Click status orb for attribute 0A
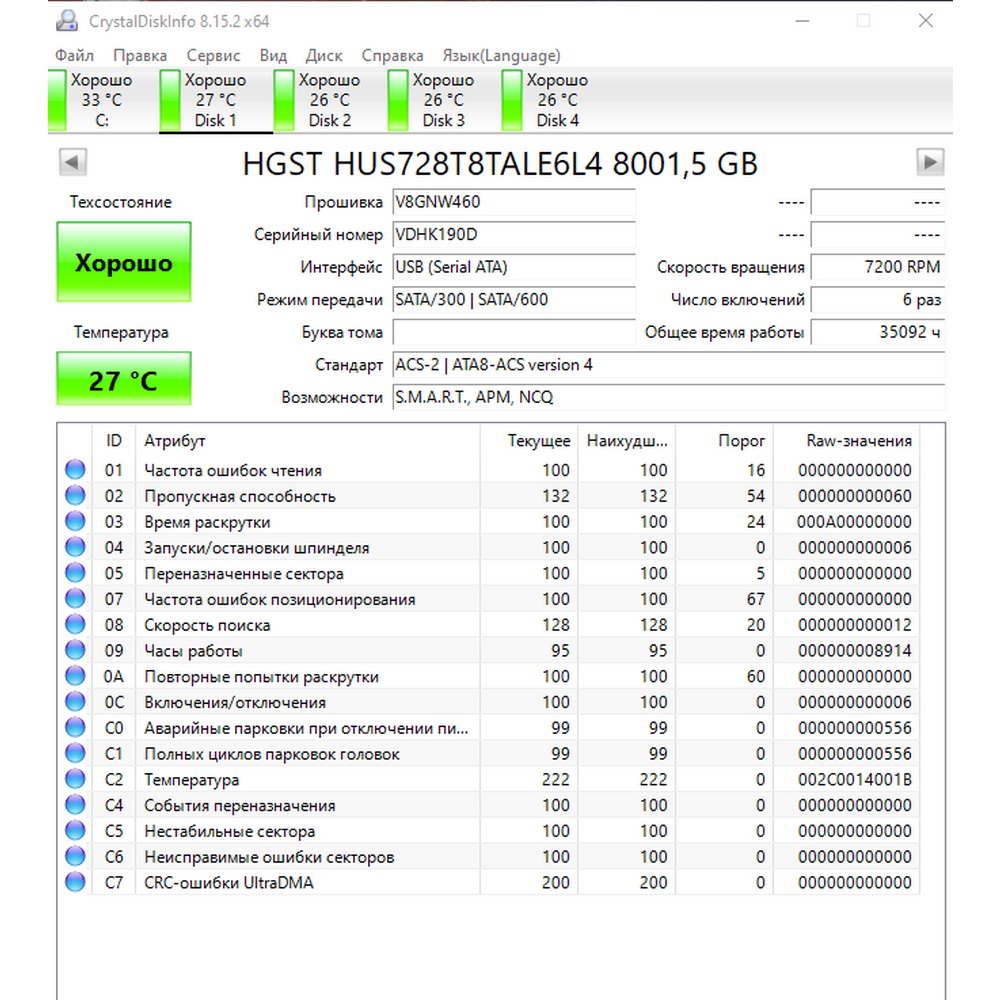This screenshot has width=1000, height=1000. [x=75, y=675]
